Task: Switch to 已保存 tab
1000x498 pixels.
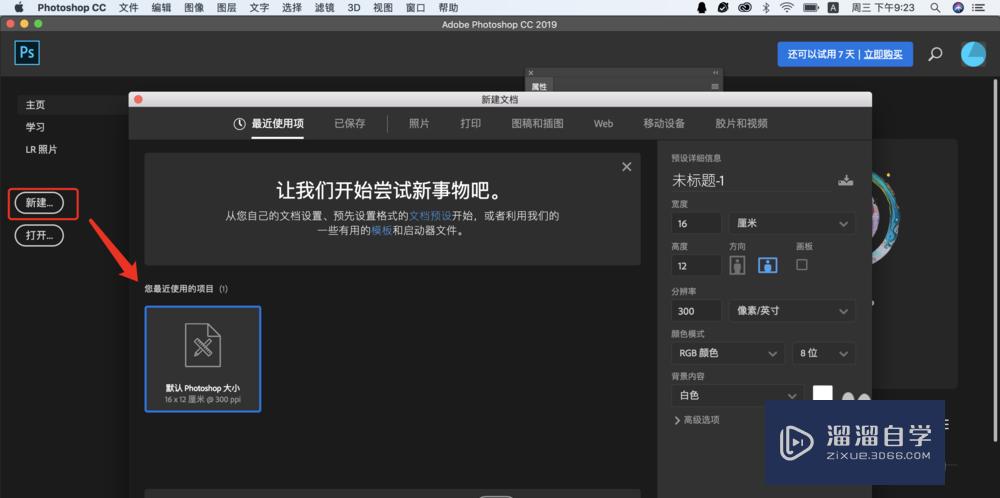Action: [x=349, y=124]
